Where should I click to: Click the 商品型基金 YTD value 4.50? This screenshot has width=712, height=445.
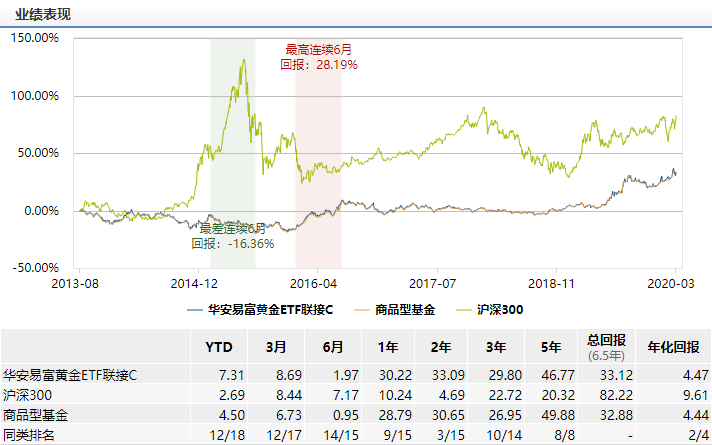(232, 415)
